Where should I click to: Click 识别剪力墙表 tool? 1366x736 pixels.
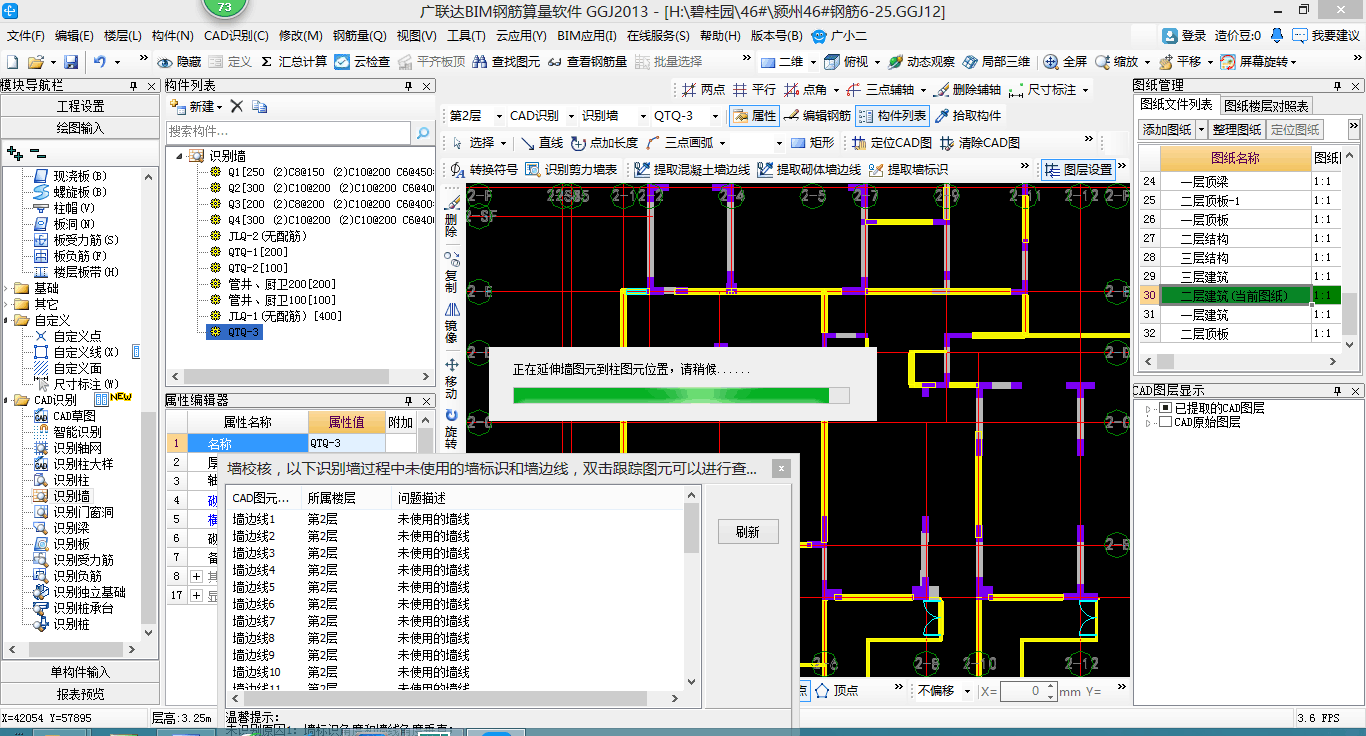click(571, 170)
